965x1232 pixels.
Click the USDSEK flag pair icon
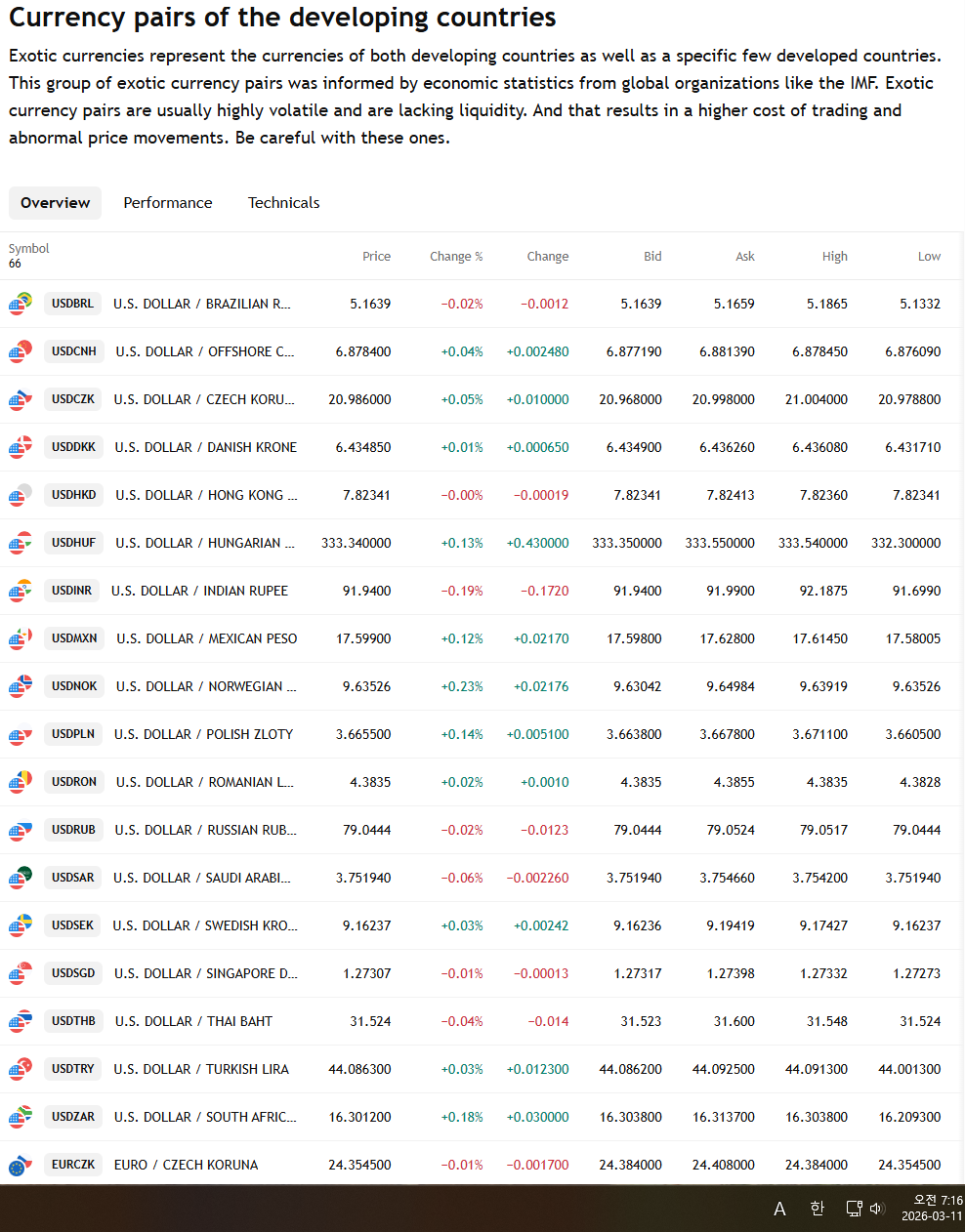[x=21, y=925]
